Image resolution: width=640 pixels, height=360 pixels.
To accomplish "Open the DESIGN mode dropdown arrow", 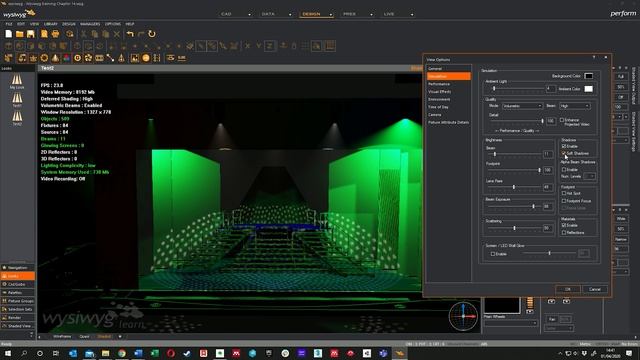I will pos(331,14).
